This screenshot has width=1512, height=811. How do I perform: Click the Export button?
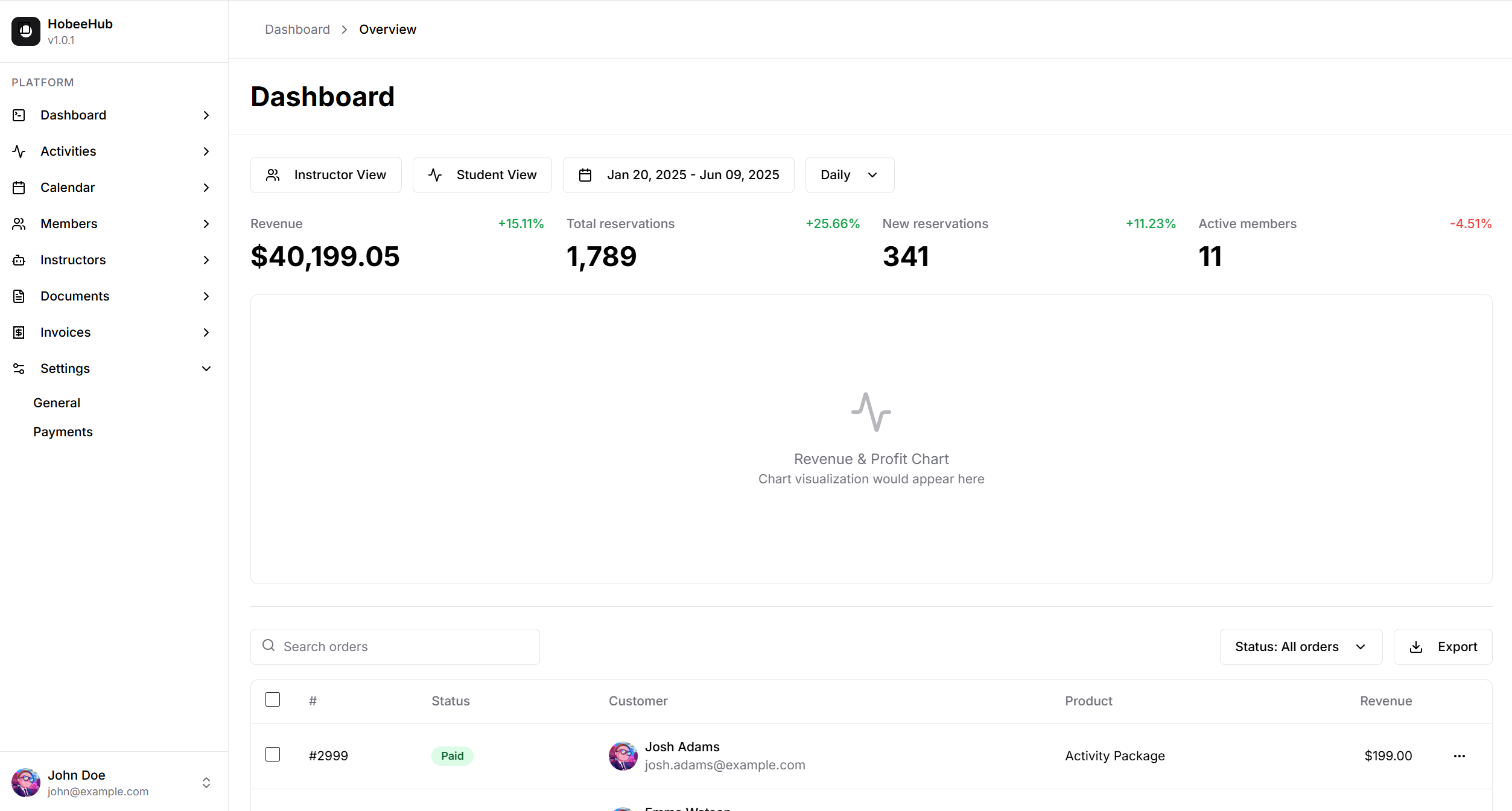coord(1443,647)
